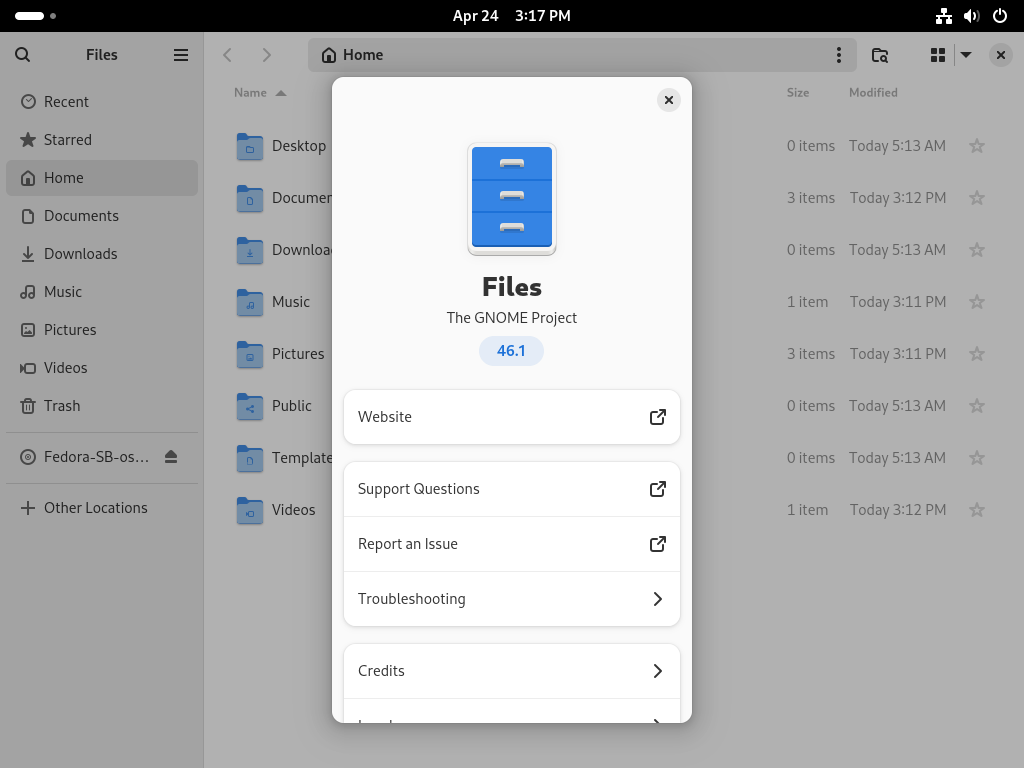Star the Templates folder

[977, 458]
